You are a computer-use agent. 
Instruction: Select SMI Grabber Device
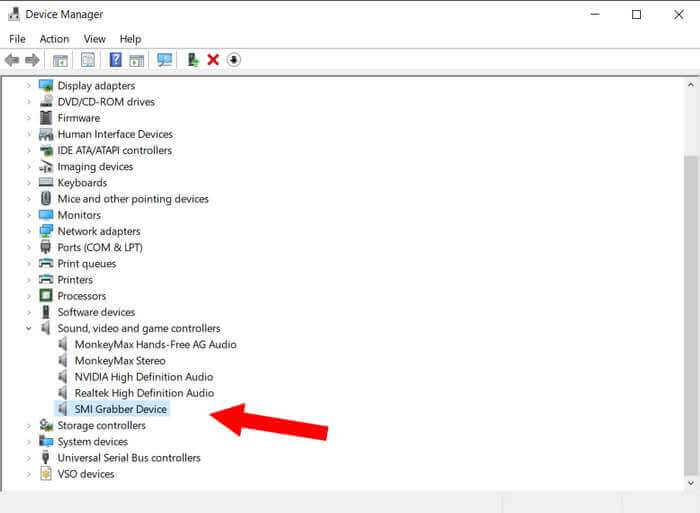click(x=121, y=409)
